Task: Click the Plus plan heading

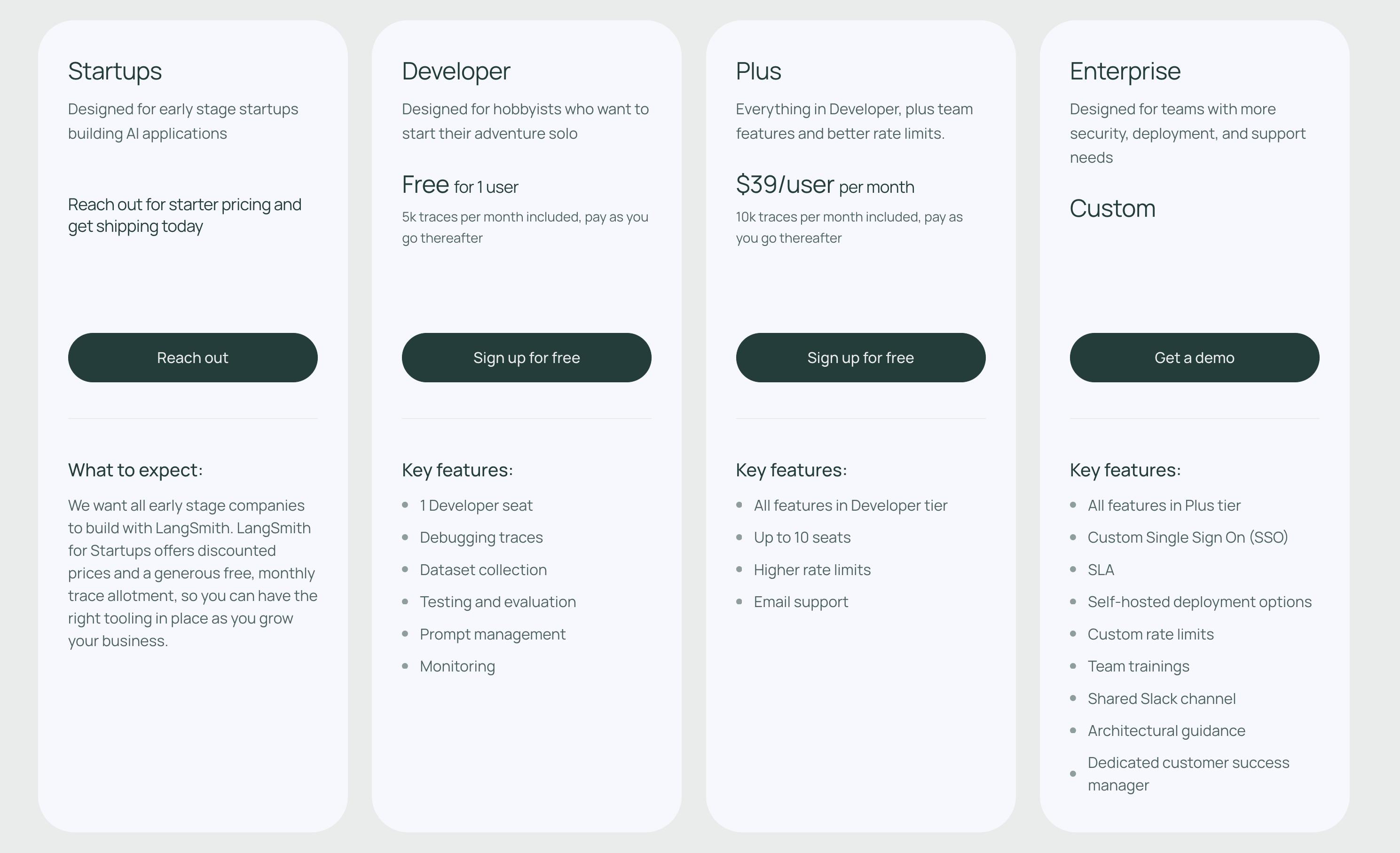Action: coord(758,71)
